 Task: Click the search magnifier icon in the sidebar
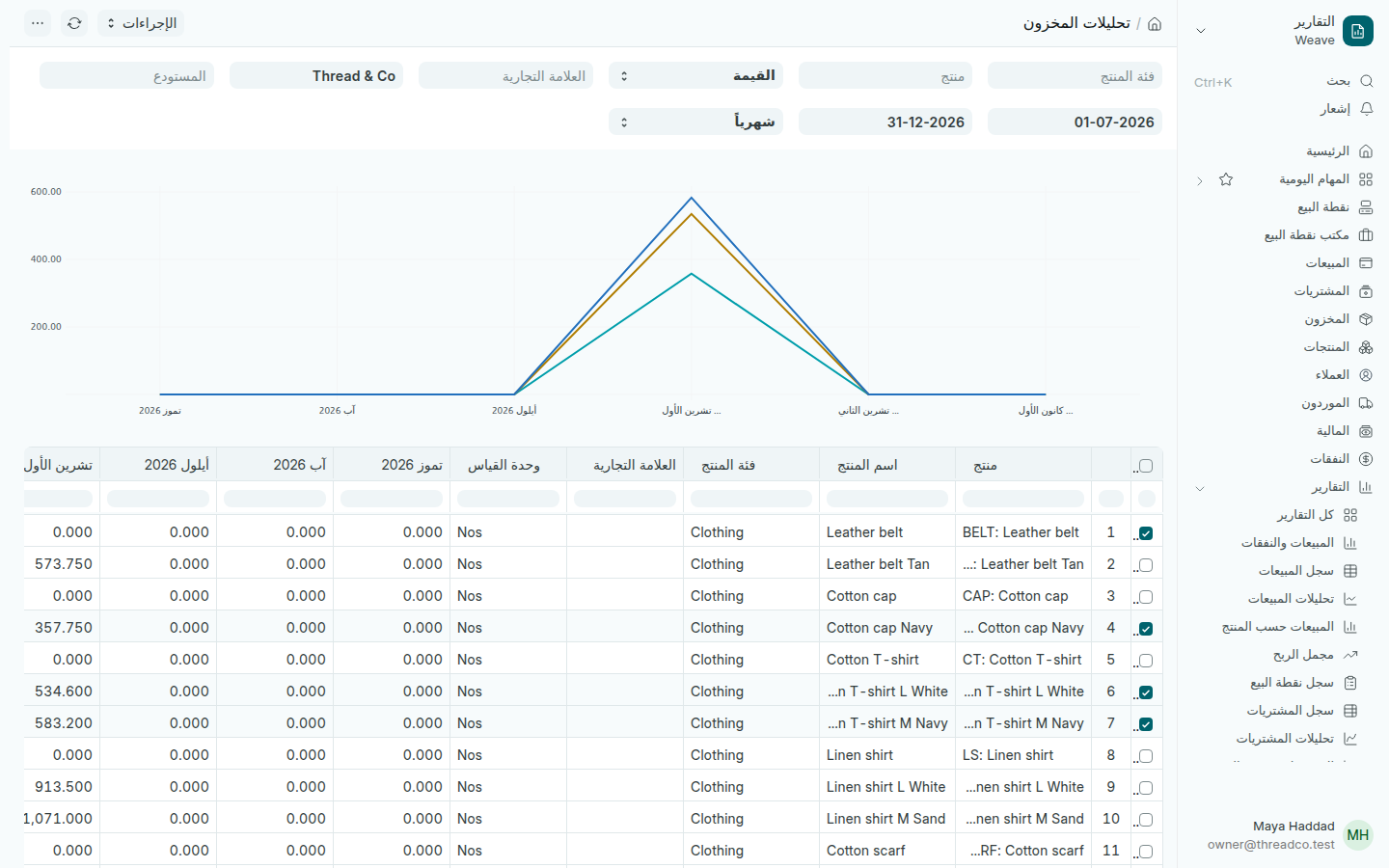pos(1366,81)
